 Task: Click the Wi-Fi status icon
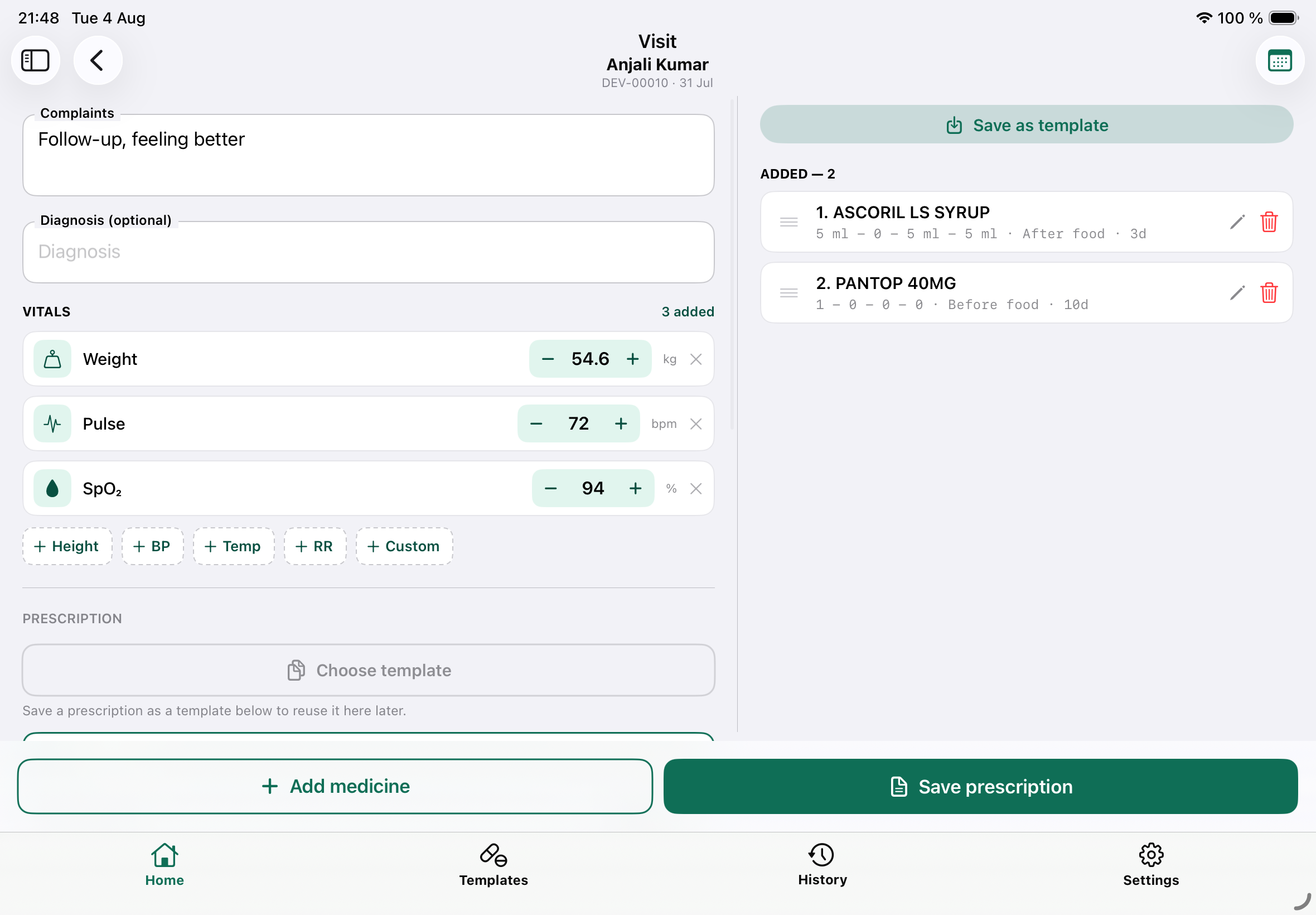point(1204,18)
